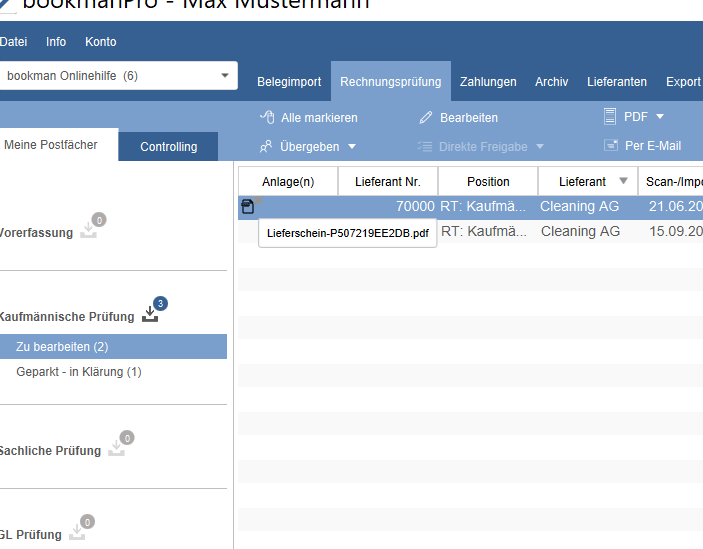The width and height of the screenshot is (703, 549).
Task: Expand the Übergeben dropdown arrow
Action: [x=352, y=147]
